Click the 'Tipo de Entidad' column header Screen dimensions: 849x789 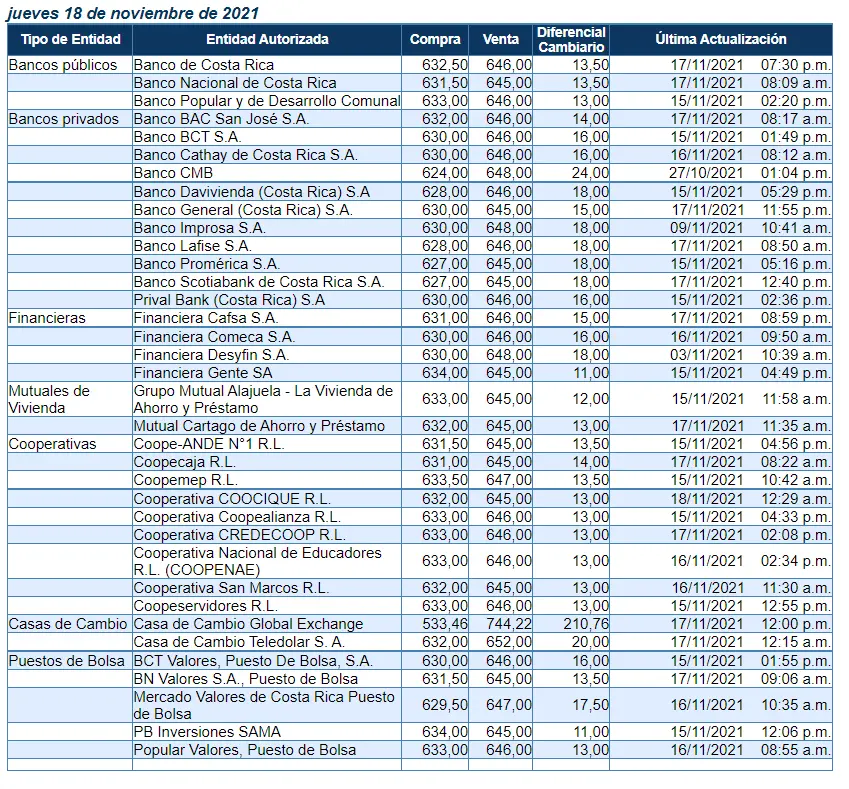70,40
